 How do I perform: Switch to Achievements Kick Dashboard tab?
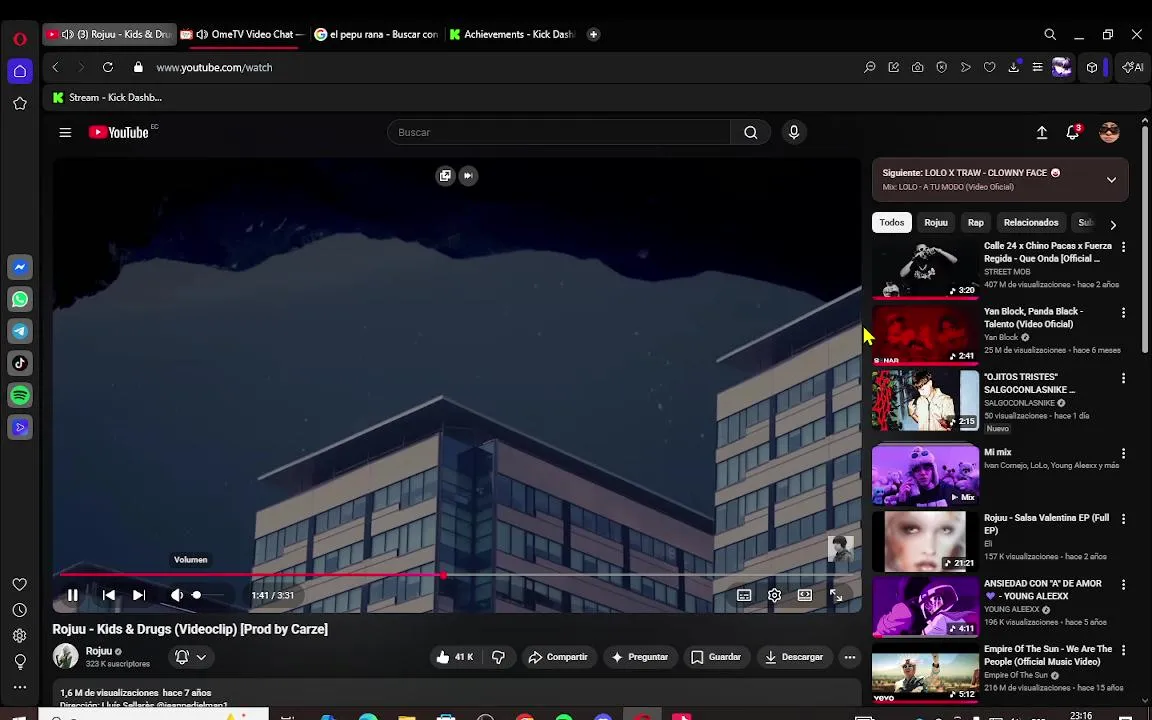(513, 35)
